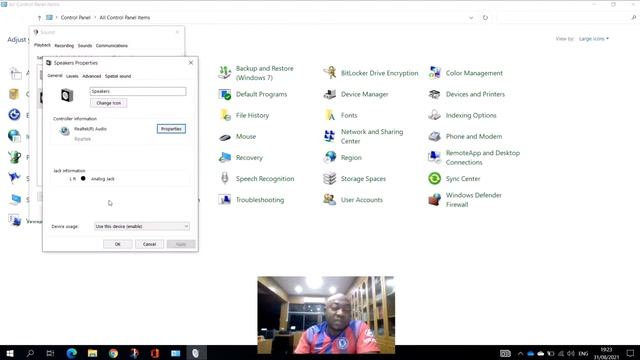This screenshot has height=360, width=640.
Task: Click the Speakers name text field
Action: point(138,91)
